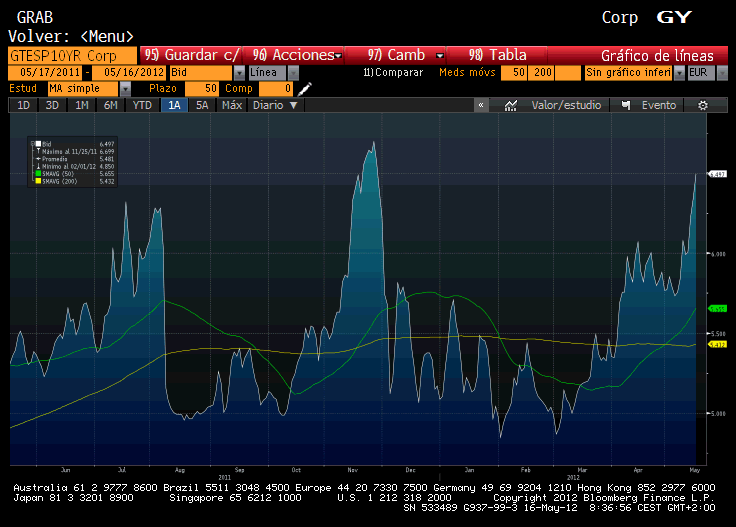Click 'Mínimo al 02/01/12' legend row
Screen dimensions: 736x527
(x=69, y=167)
